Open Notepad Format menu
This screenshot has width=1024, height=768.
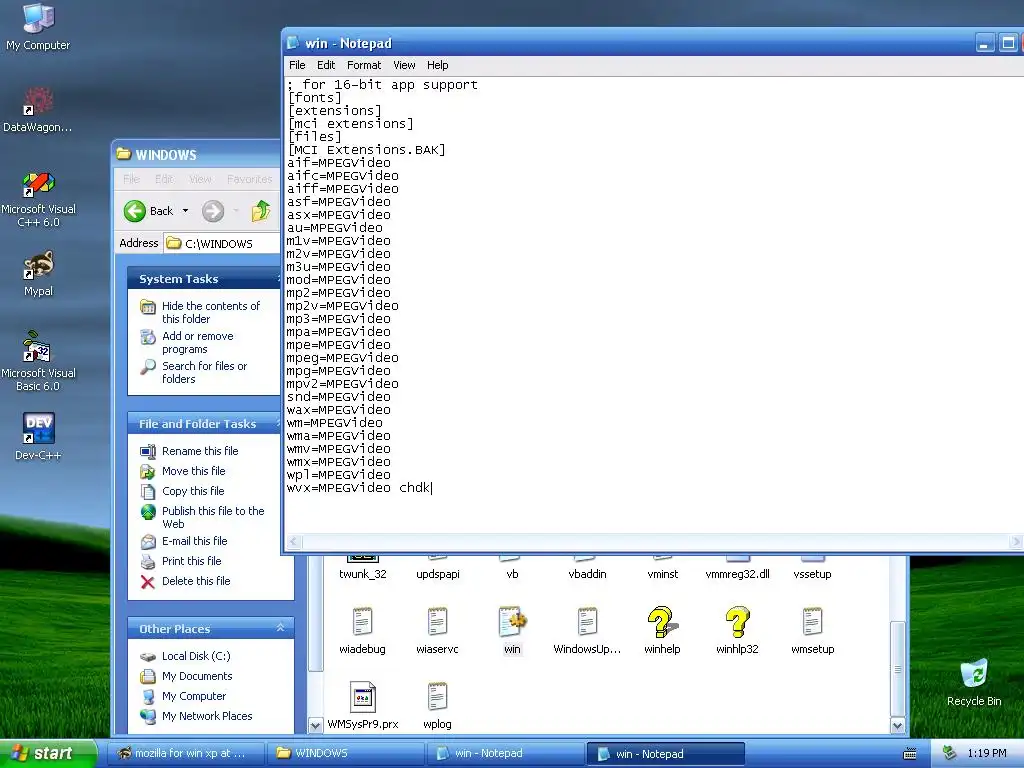364,65
